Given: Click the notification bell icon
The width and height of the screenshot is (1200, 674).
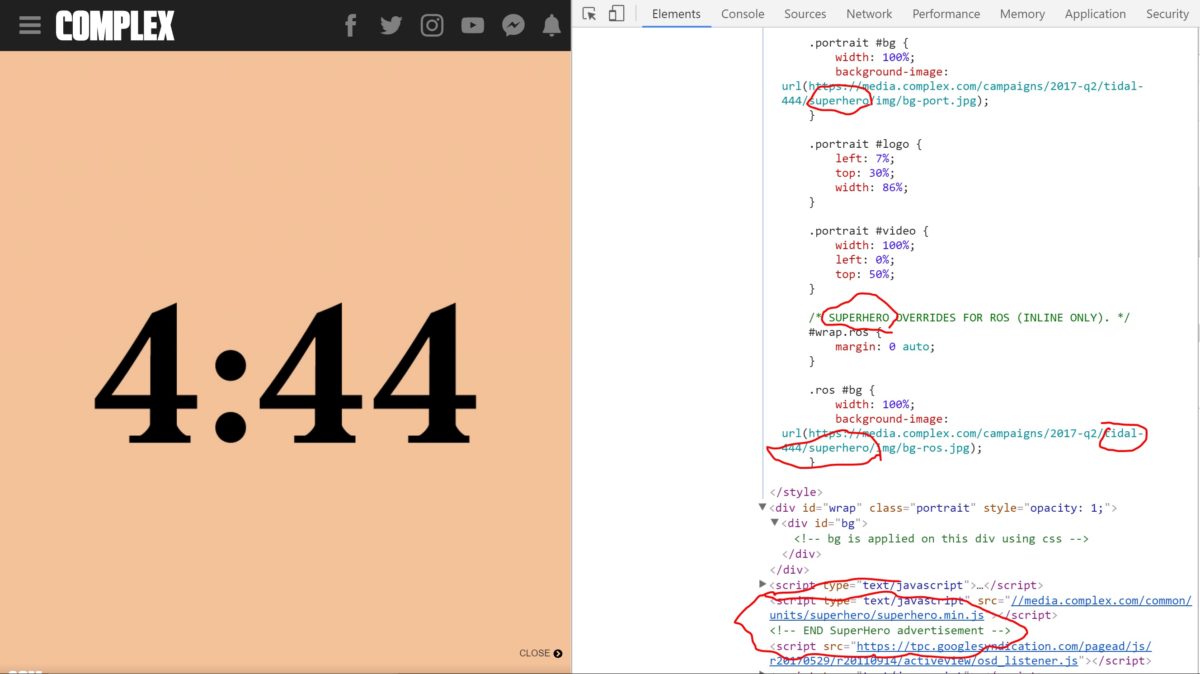Looking at the screenshot, I should (x=551, y=26).
